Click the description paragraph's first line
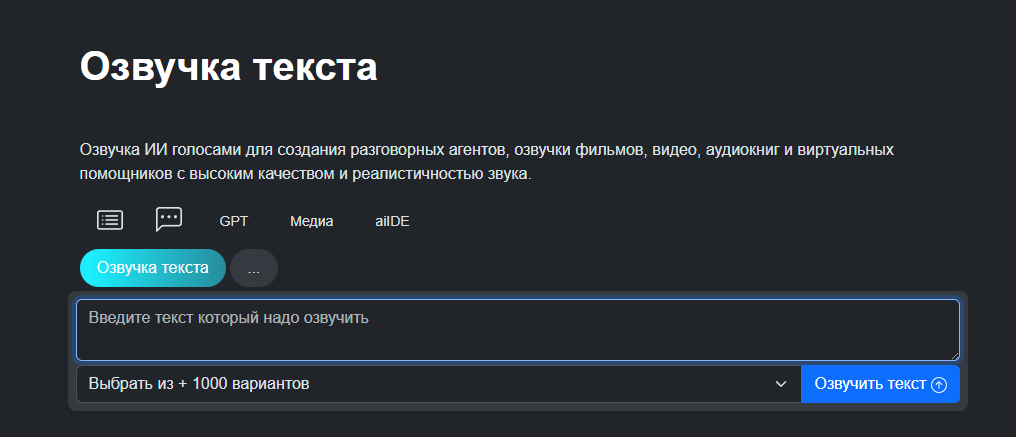This screenshot has width=1016, height=437. [x=486, y=150]
